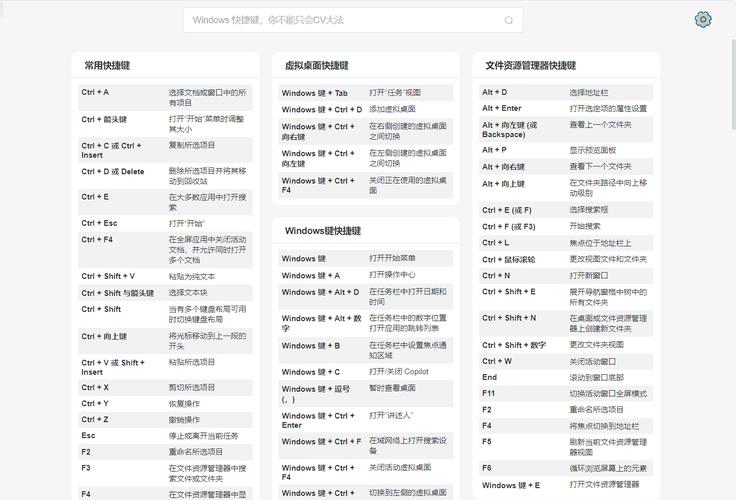Click the Alt + P shortcut row
This screenshot has width=736, height=500.
tap(566, 150)
